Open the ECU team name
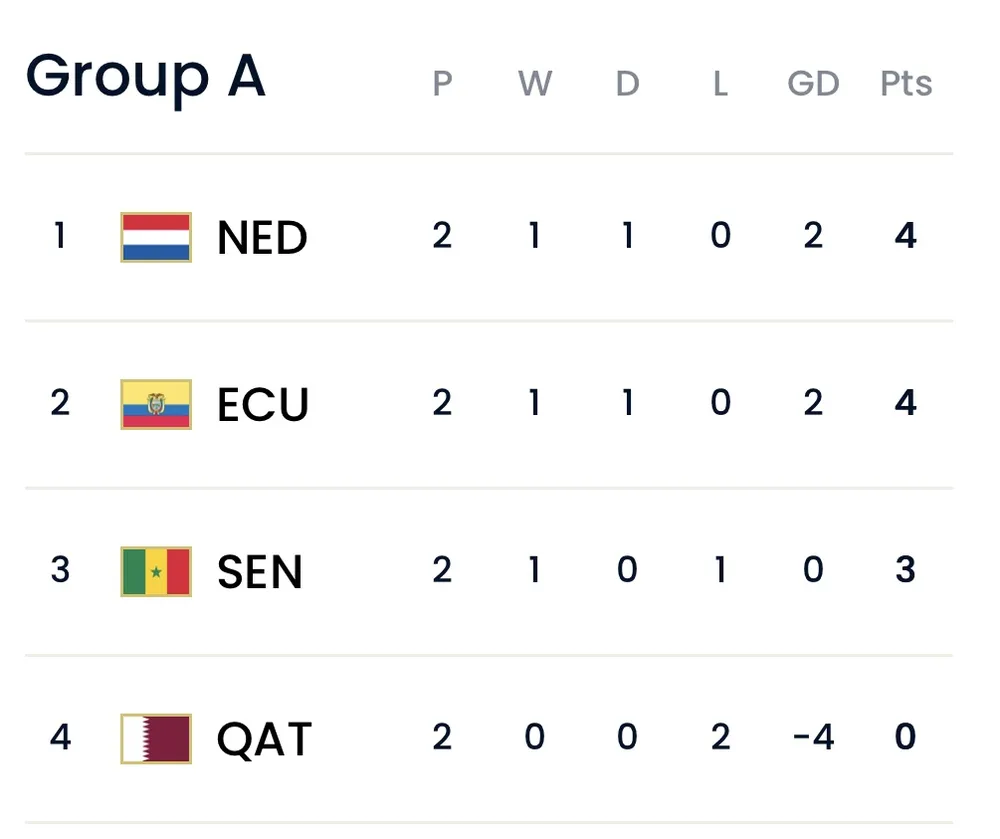 point(263,405)
